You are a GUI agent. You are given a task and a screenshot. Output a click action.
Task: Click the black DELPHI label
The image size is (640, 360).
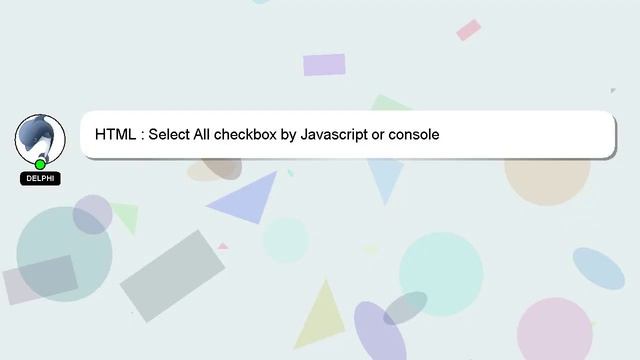pos(40,178)
